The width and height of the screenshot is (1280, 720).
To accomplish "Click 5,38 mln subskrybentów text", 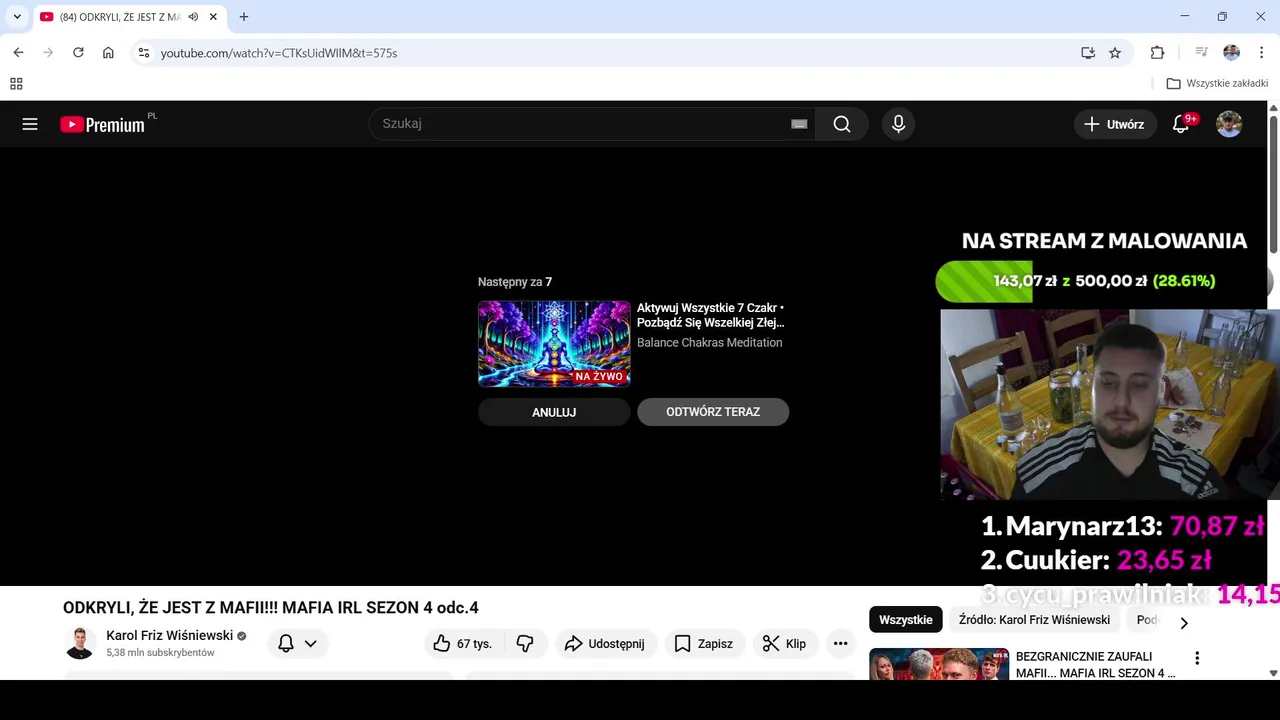I will pyautogui.click(x=160, y=653).
